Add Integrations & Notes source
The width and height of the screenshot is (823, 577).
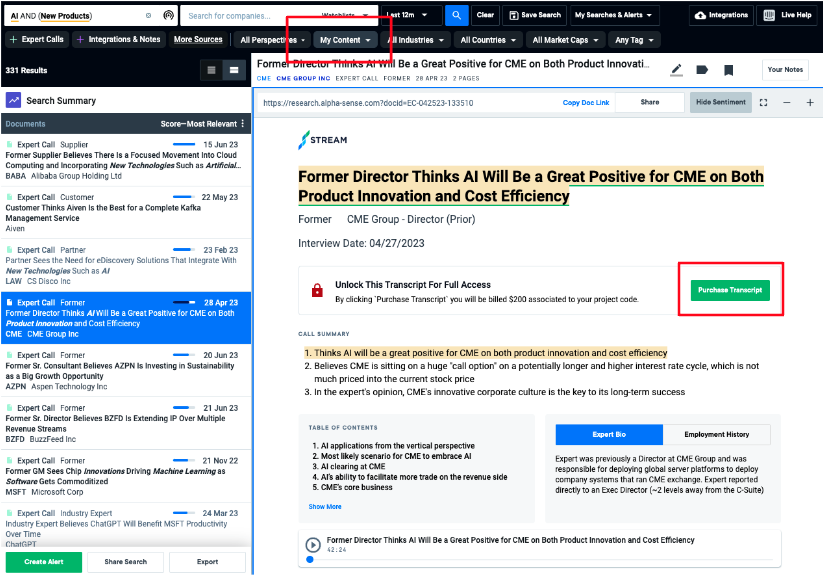119,39
